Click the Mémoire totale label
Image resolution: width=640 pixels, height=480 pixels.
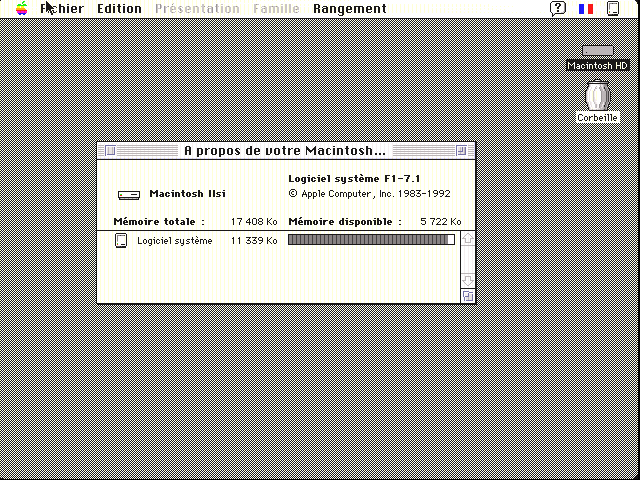point(159,222)
